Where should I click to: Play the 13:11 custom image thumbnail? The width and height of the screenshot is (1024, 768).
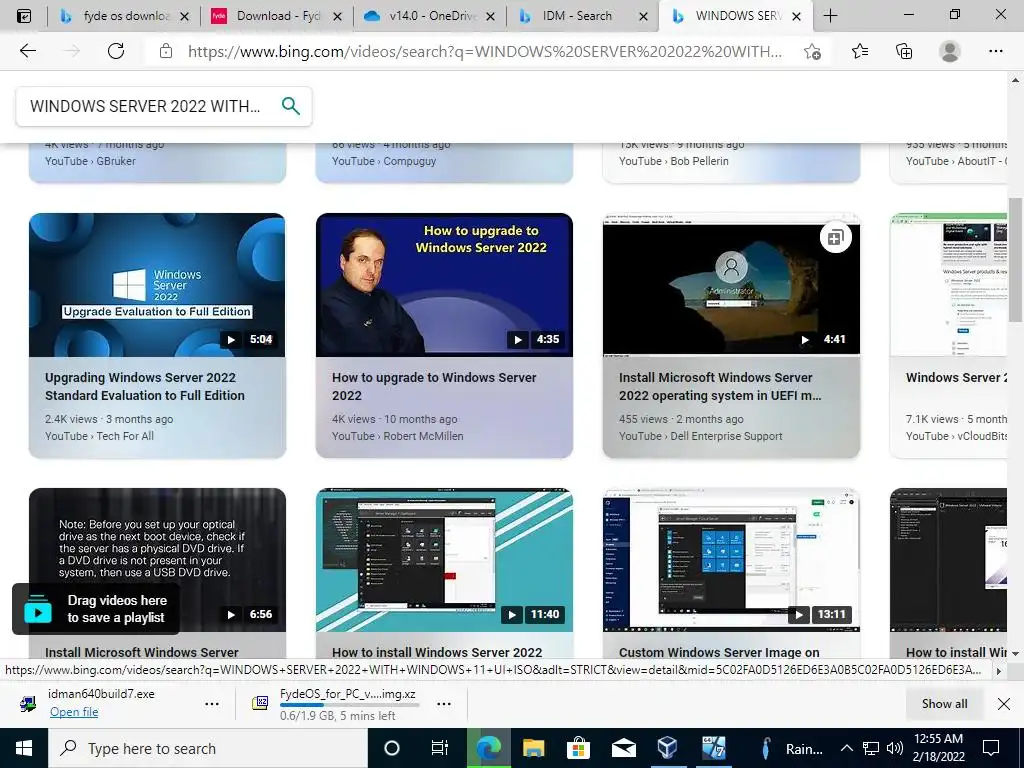point(731,560)
